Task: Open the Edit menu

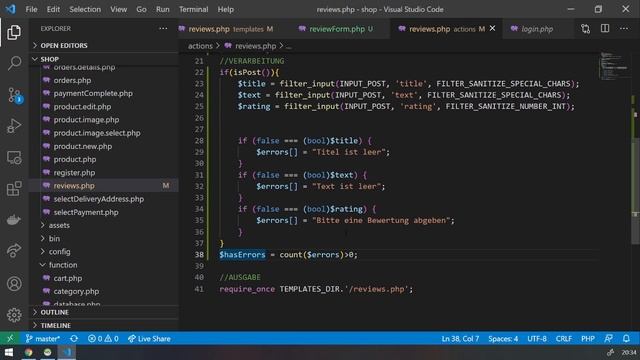Action: 53,9
